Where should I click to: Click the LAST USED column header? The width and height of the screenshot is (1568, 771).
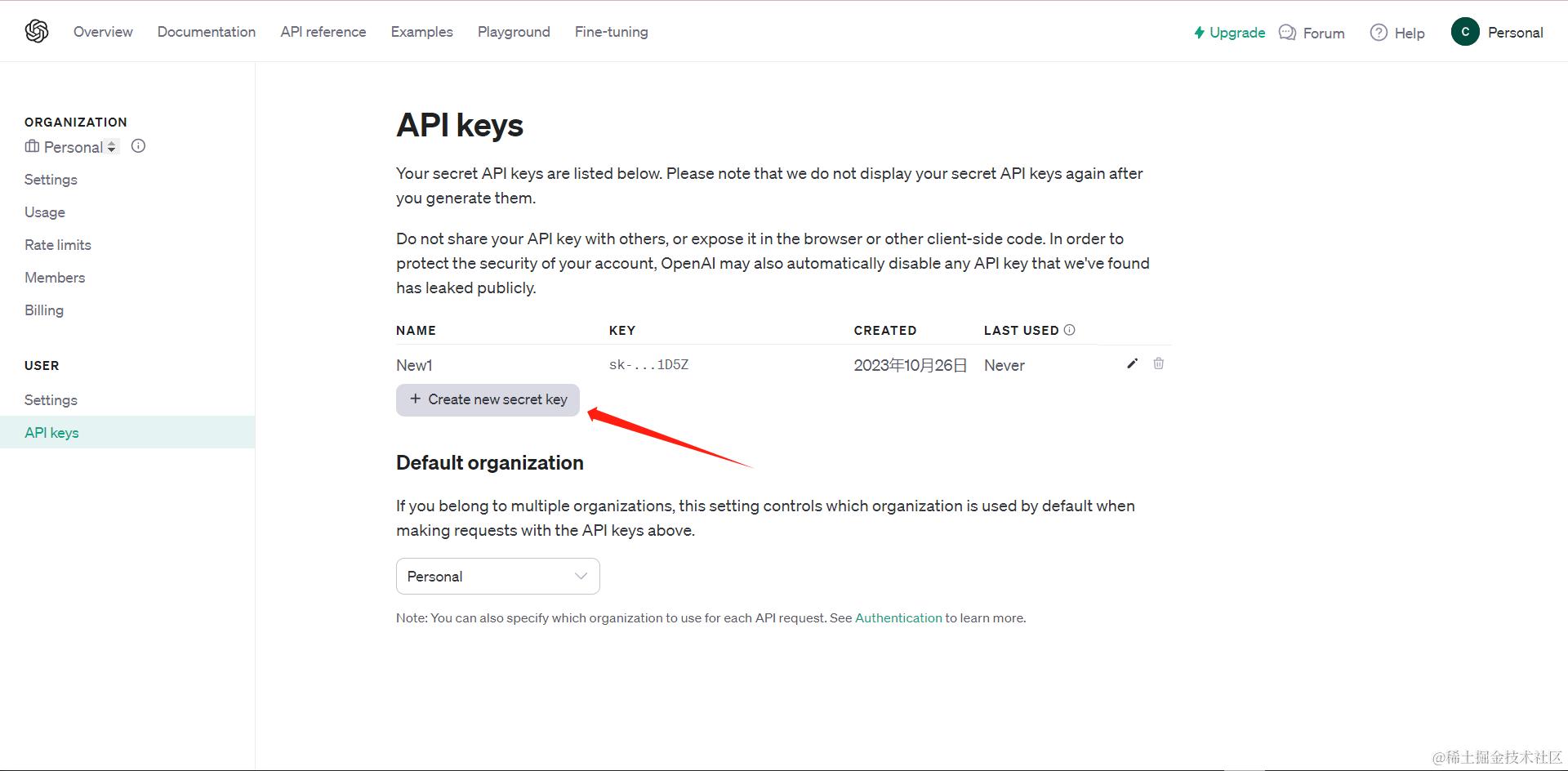click(x=1021, y=331)
